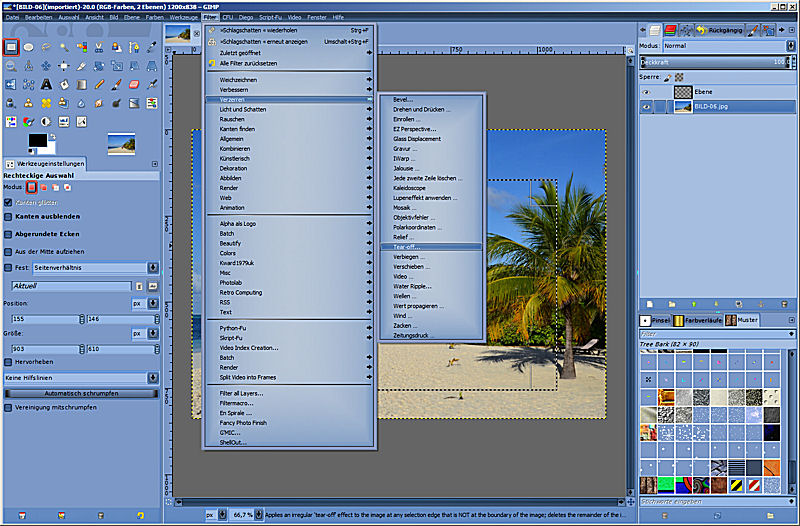This screenshot has height=526, width=800.
Task: Select Filter all Layers... entry
Action: click(289, 393)
